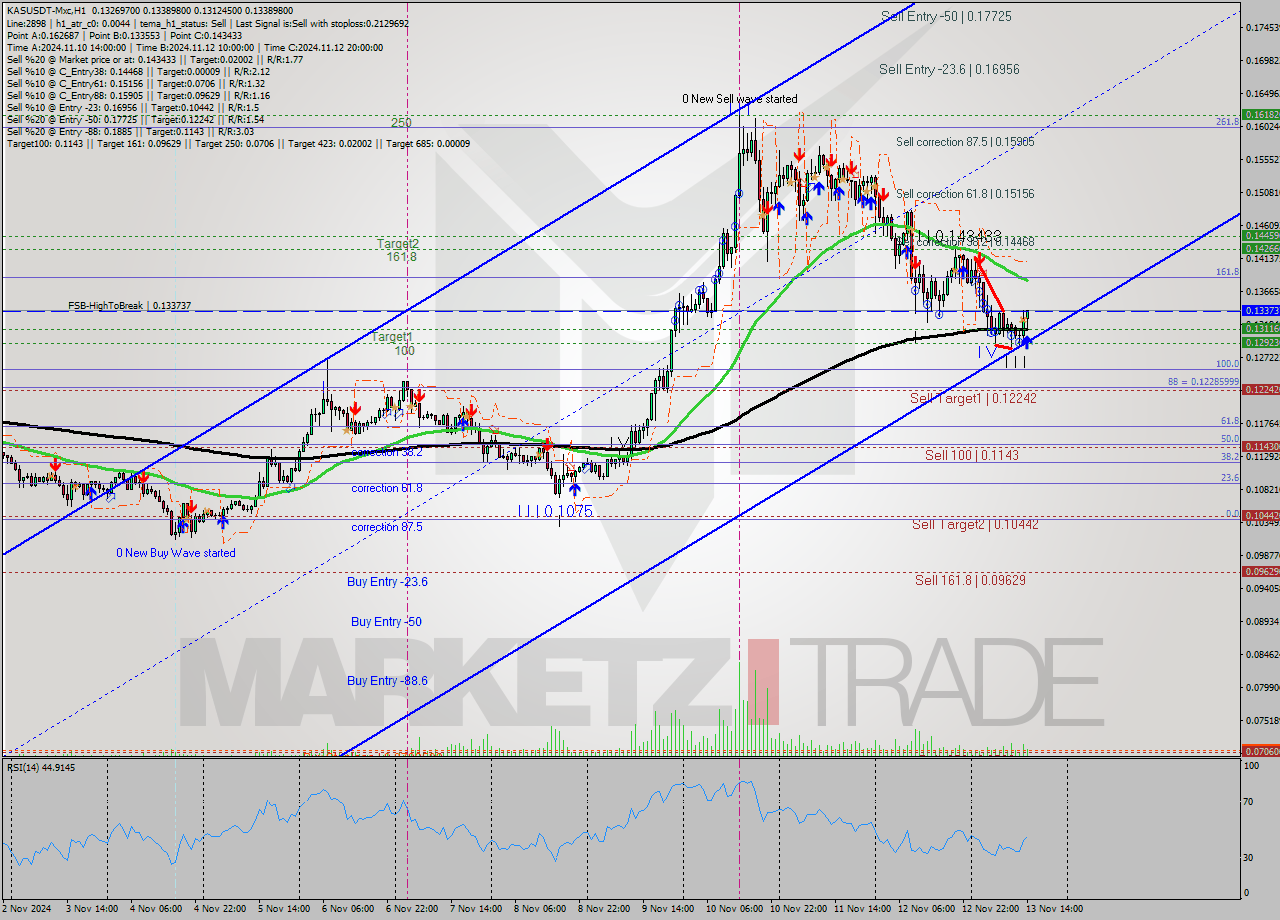Click the '88 = 0.12285999' Fibonacci label
Viewport: 1280px width, 920px height.
[x=1203, y=382]
